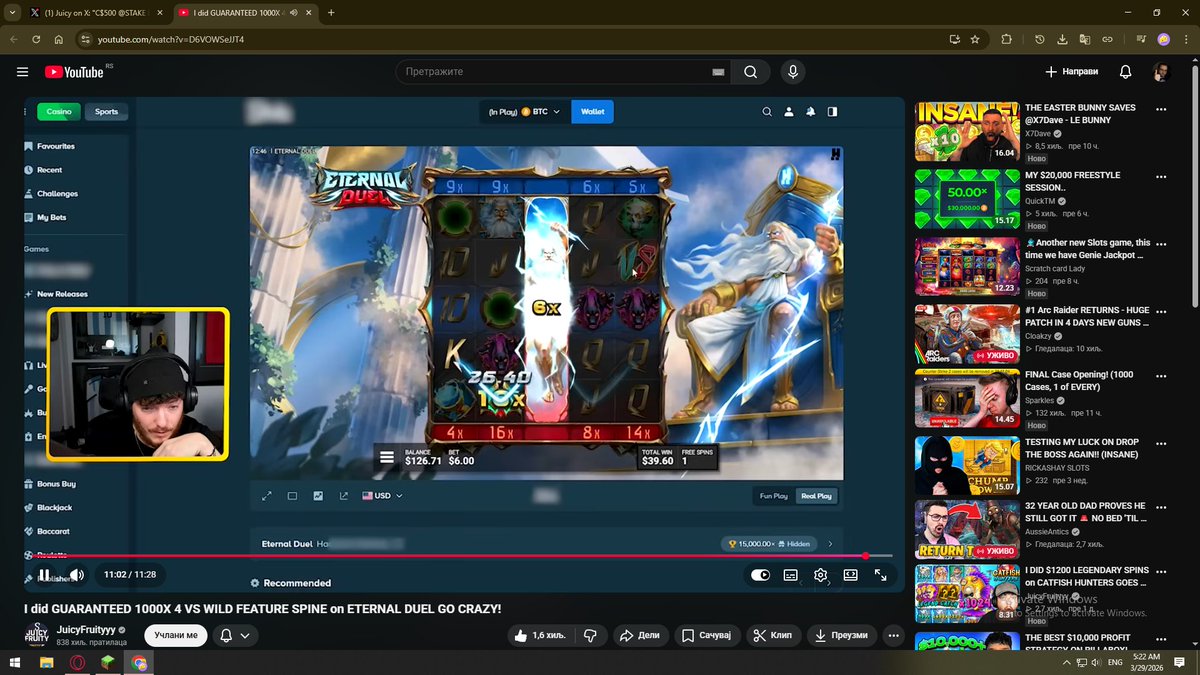Open more actions menu beside Преузми
The width and height of the screenshot is (1200, 675).
pyautogui.click(x=894, y=635)
